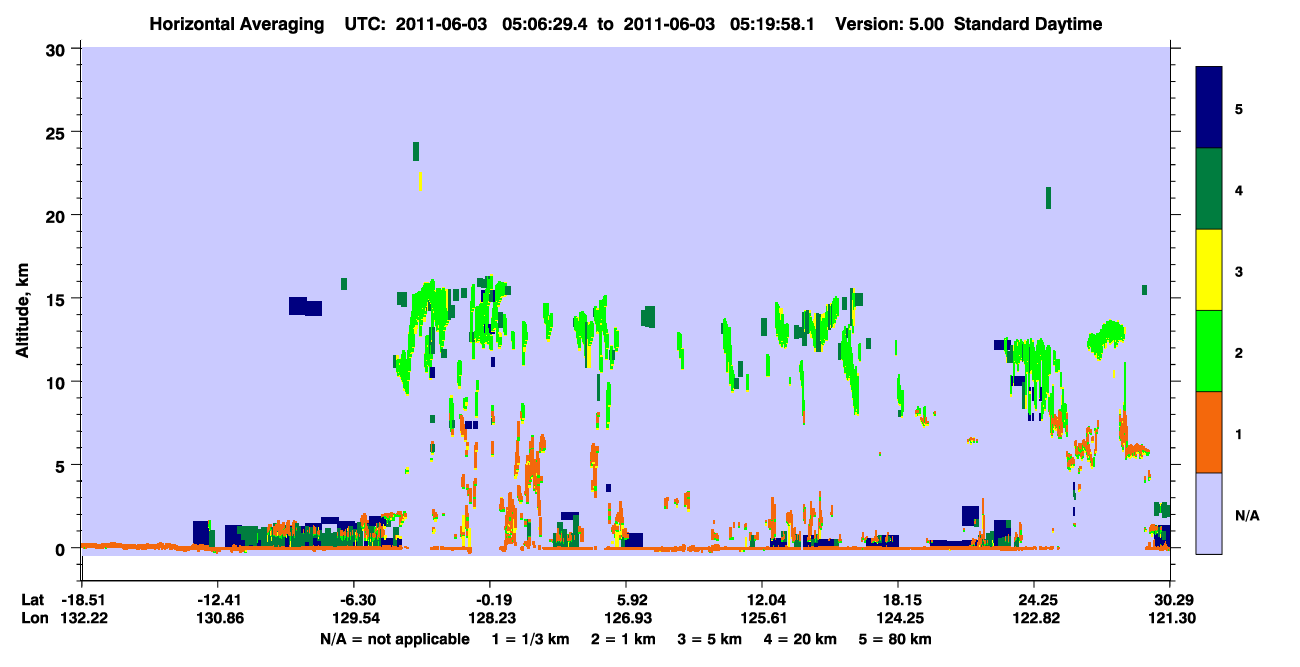Click latitude value -6.30
This screenshot has height=667, width=1300.
click(x=357, y=600)
